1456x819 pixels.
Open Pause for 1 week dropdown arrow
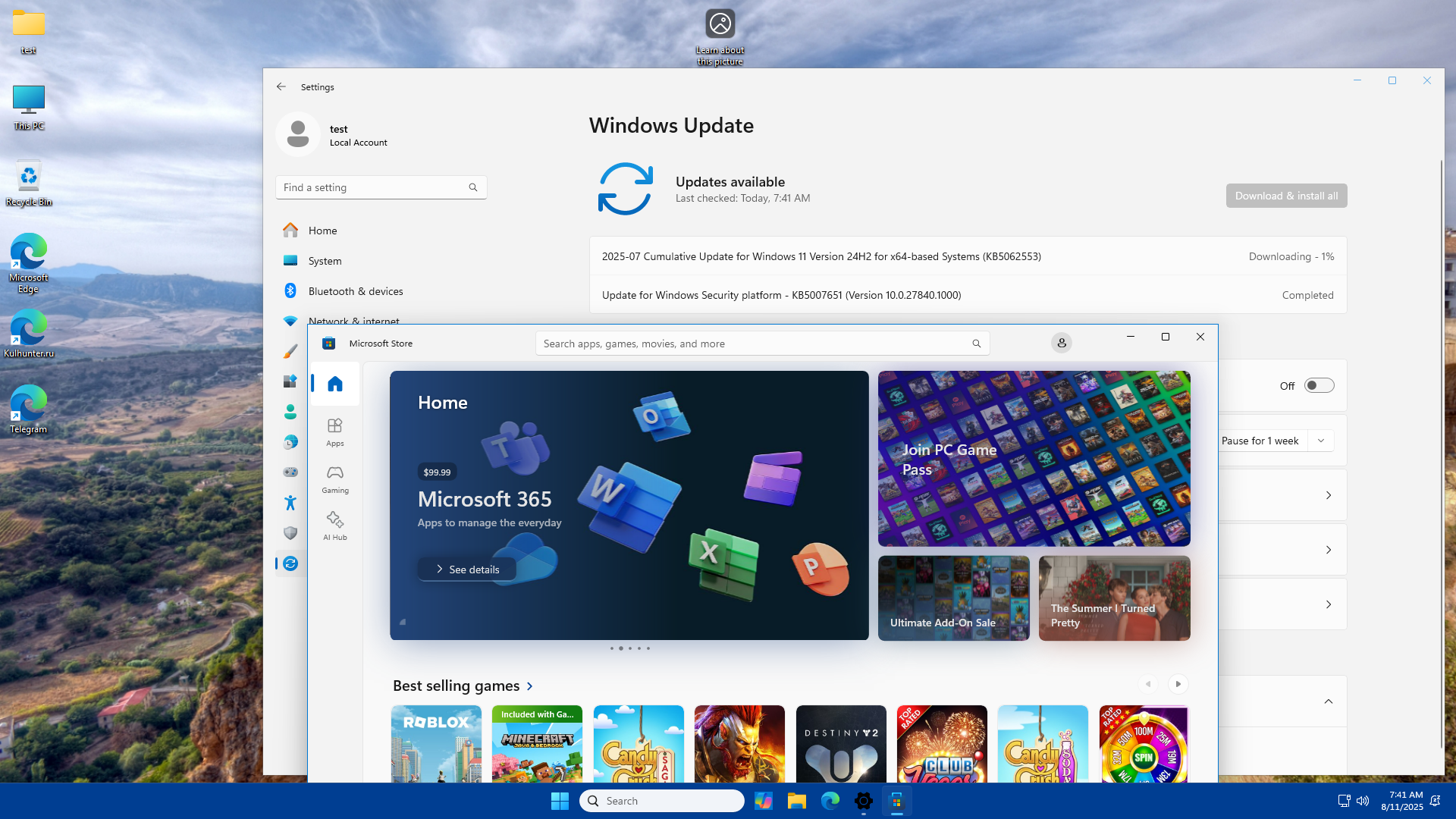[x=1321, y=441]
